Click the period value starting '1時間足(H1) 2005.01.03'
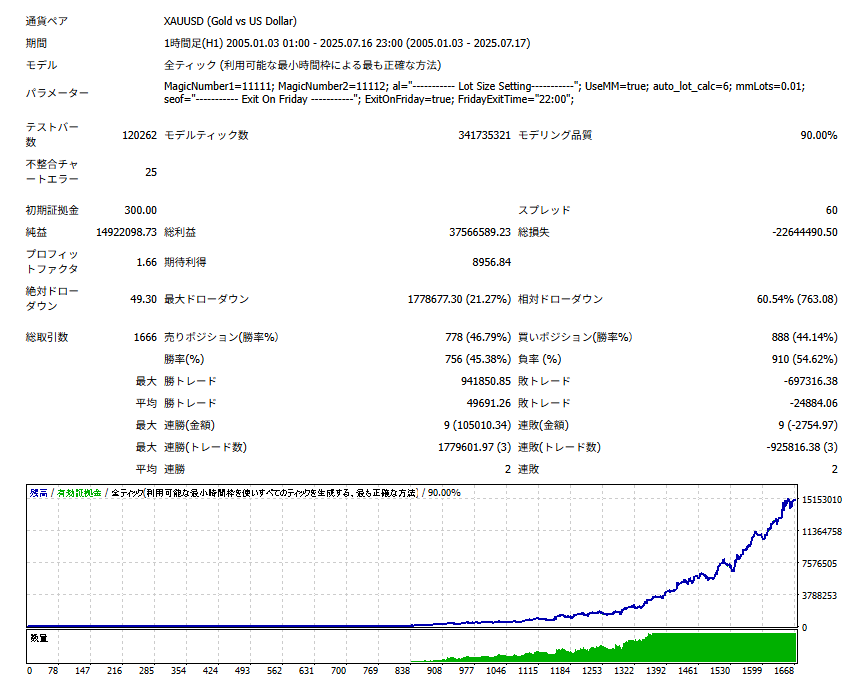This screenshot has width=853, height=682. coord(347,43)
